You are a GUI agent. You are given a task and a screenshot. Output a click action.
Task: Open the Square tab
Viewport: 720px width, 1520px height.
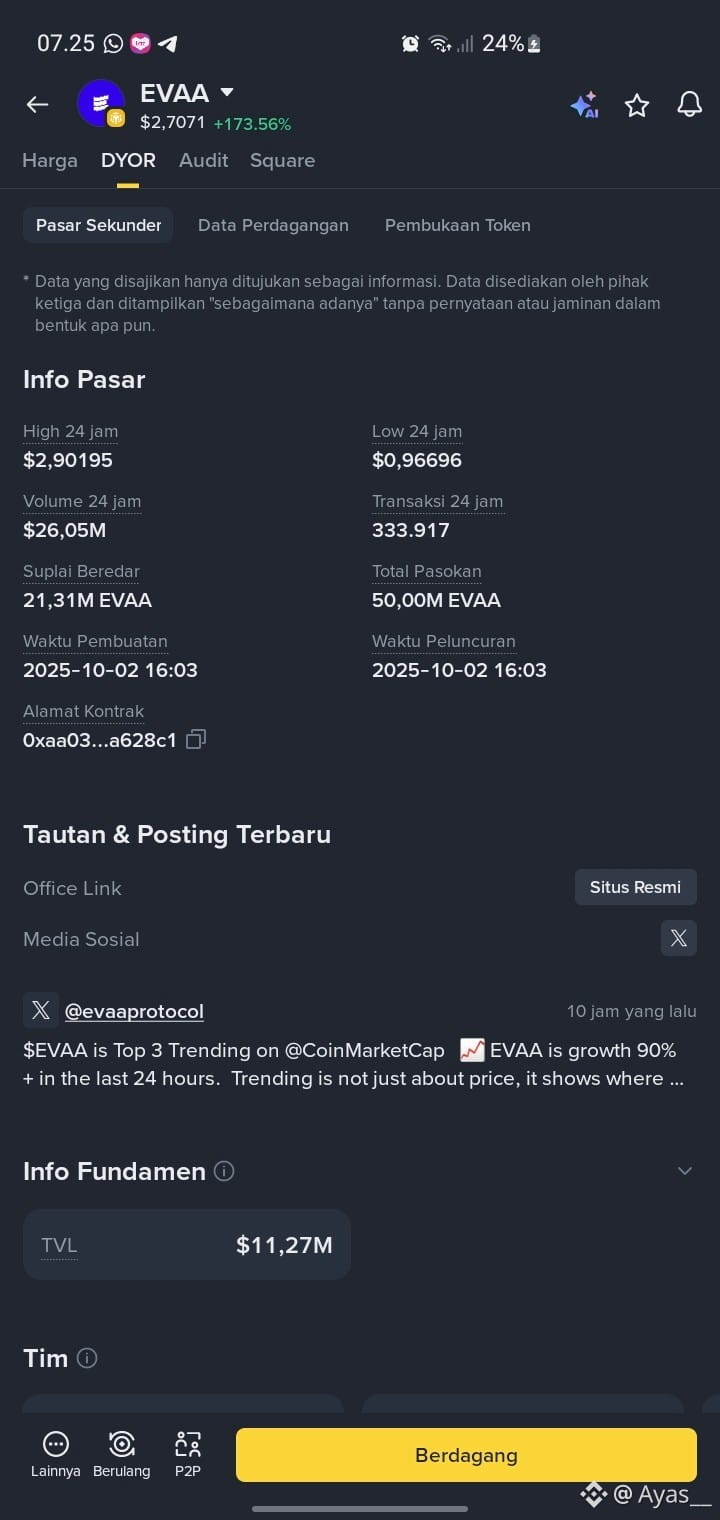[x=283, y=160]
